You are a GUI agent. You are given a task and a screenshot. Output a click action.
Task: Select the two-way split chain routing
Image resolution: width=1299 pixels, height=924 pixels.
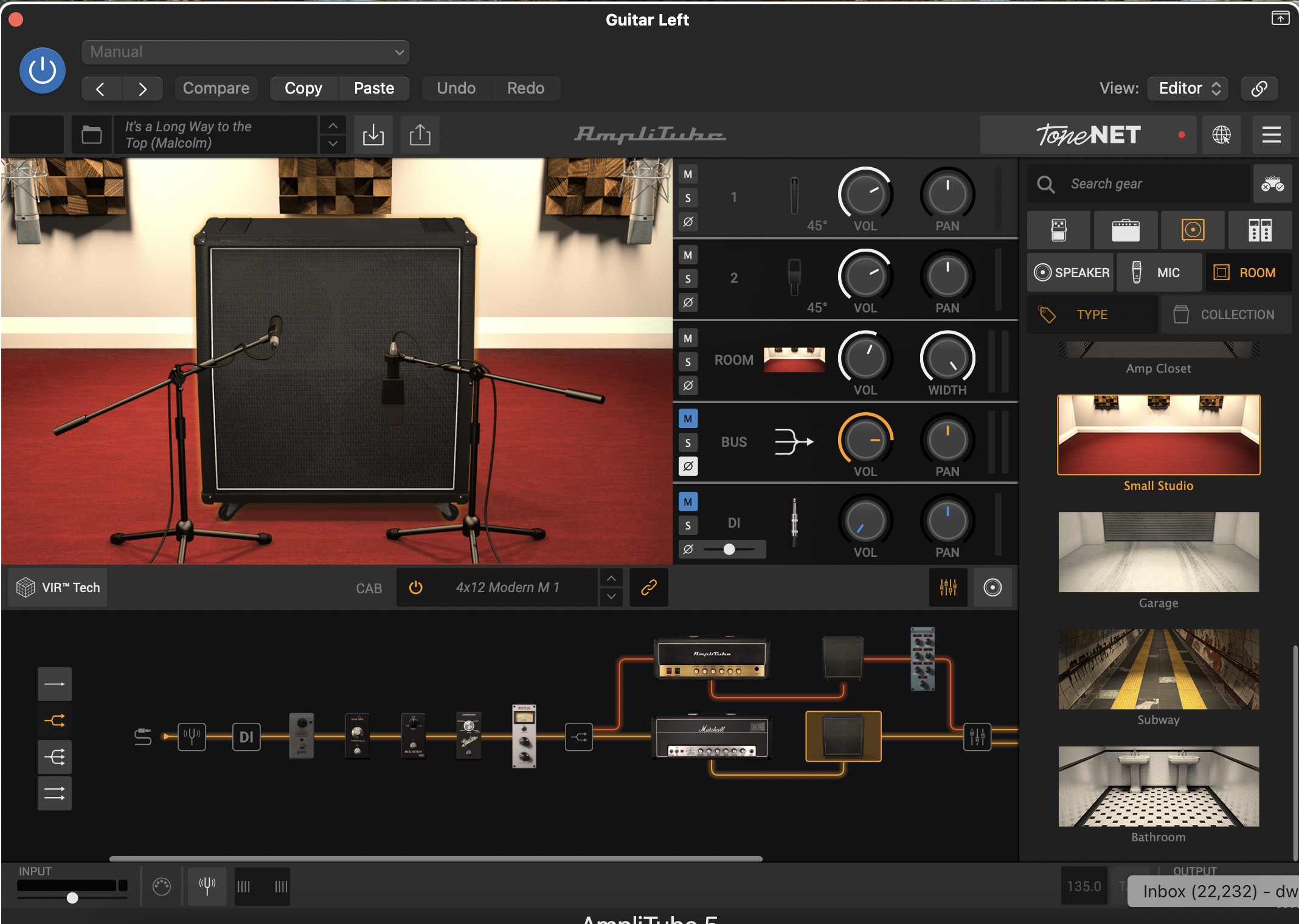(x=55, y=721)
